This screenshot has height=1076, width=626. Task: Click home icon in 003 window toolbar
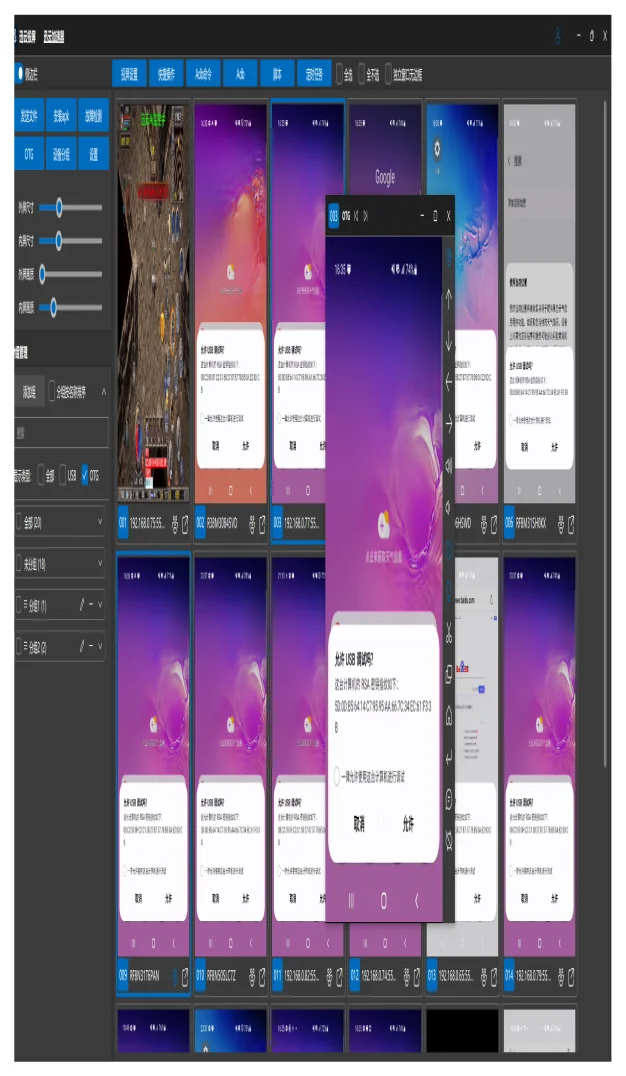pos(449,716)
